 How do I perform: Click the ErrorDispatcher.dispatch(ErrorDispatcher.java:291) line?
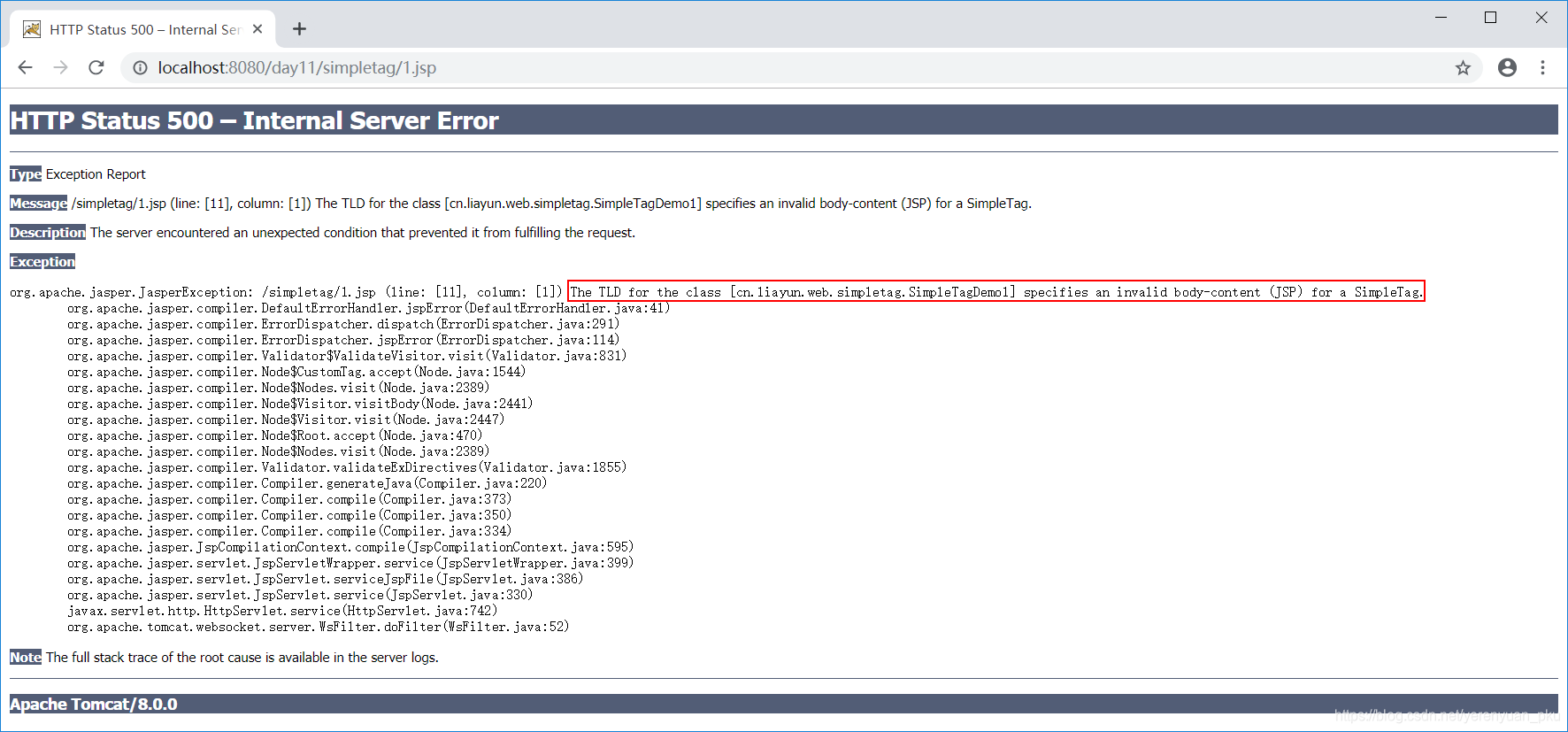click(x=343, y=324)
